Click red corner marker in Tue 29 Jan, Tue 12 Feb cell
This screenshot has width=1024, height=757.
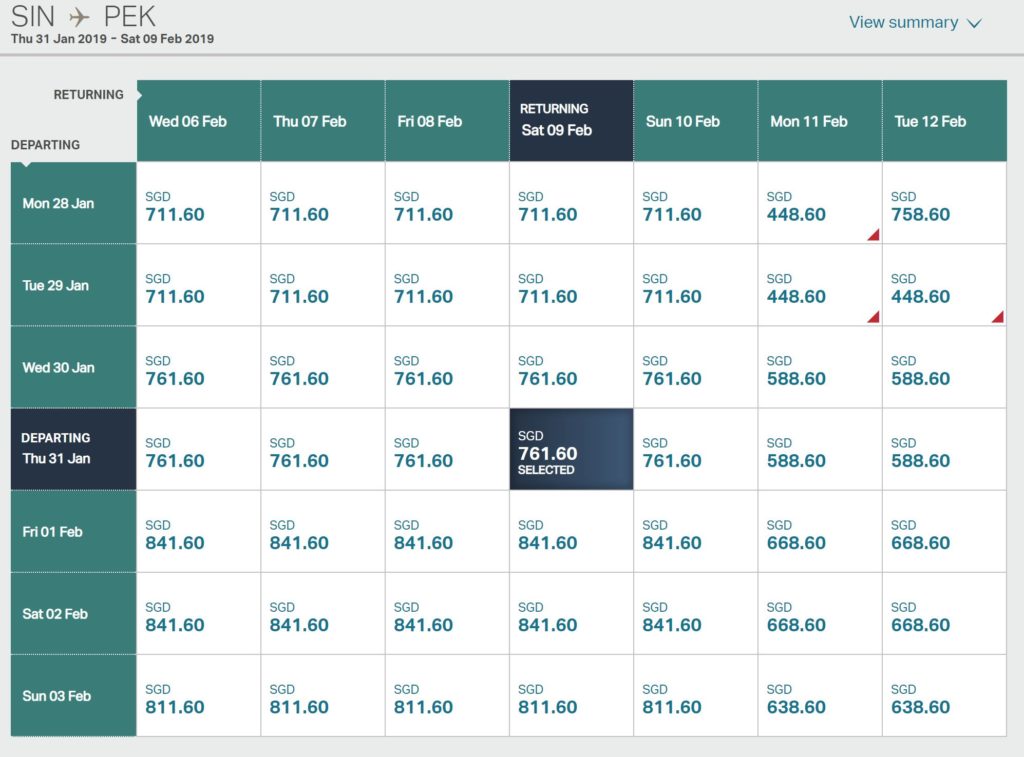tap(997, 317)
